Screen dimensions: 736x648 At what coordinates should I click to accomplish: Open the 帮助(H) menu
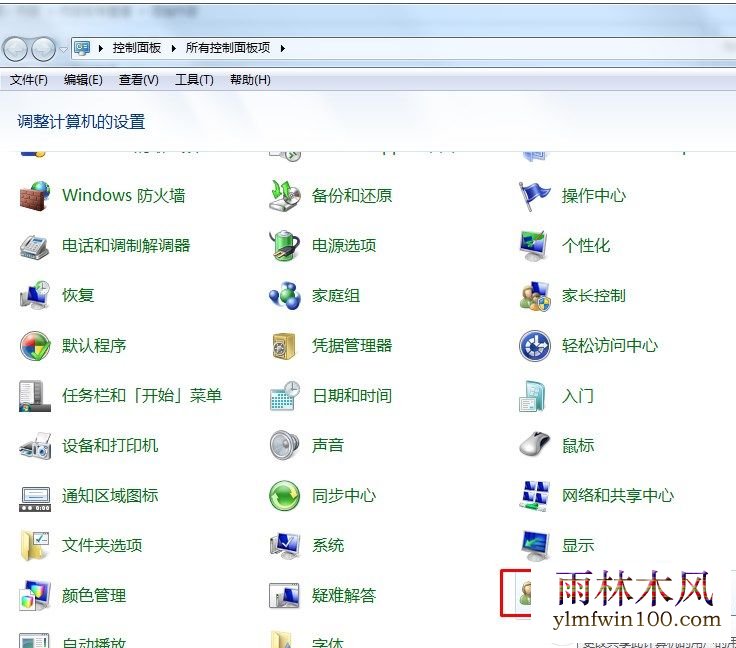point(250,80)
